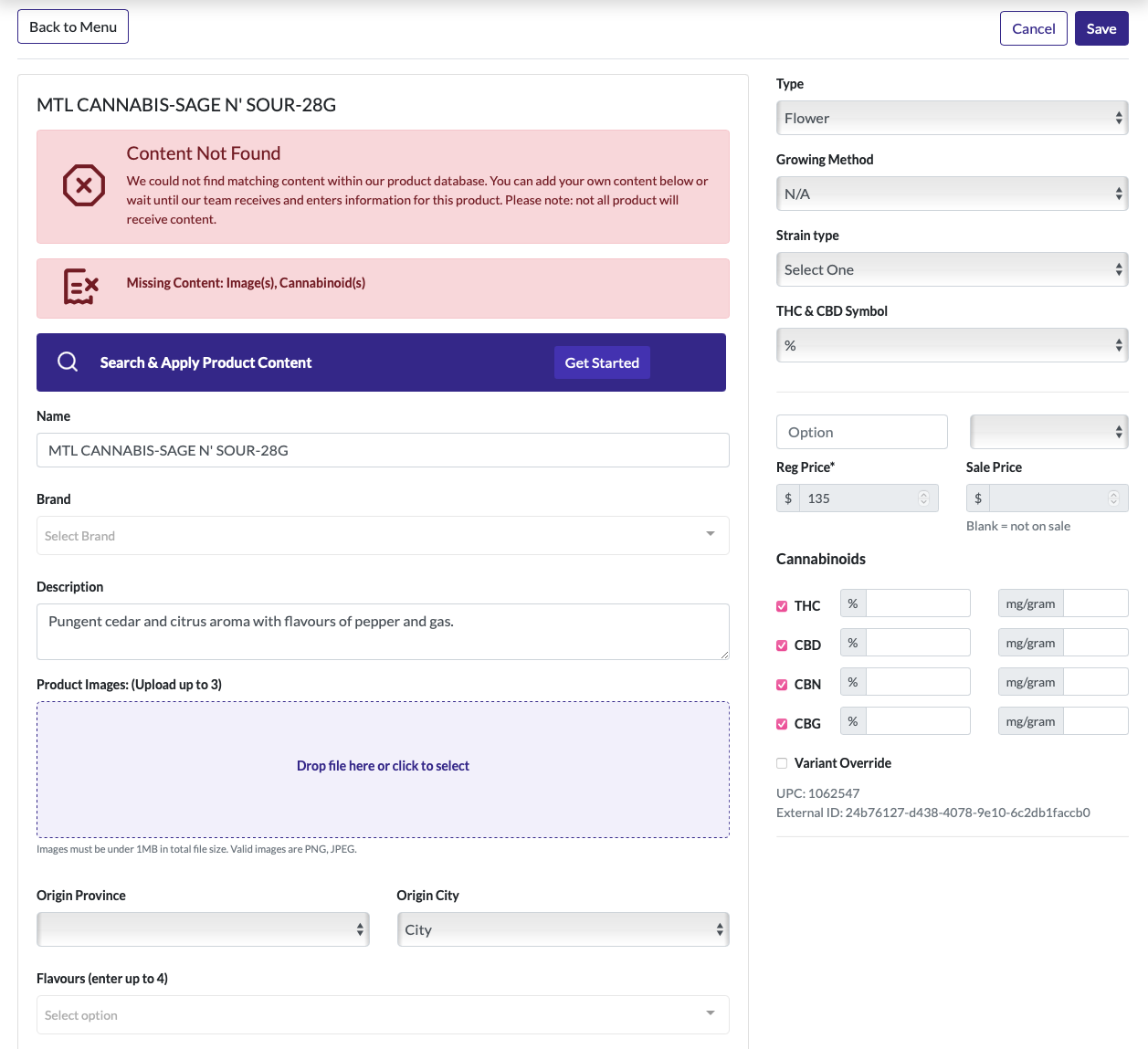Open the Origin City dropdown
The height and width of the screenshot is (1049, 1148).
(563, 929)
